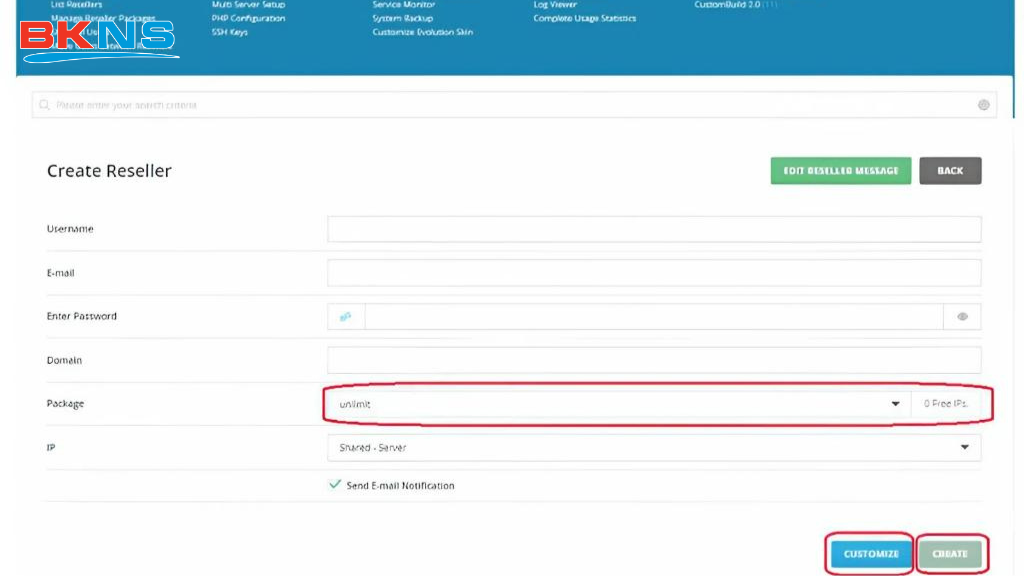
Task: Go to PHP Configuration
Action: pos(248,18)
